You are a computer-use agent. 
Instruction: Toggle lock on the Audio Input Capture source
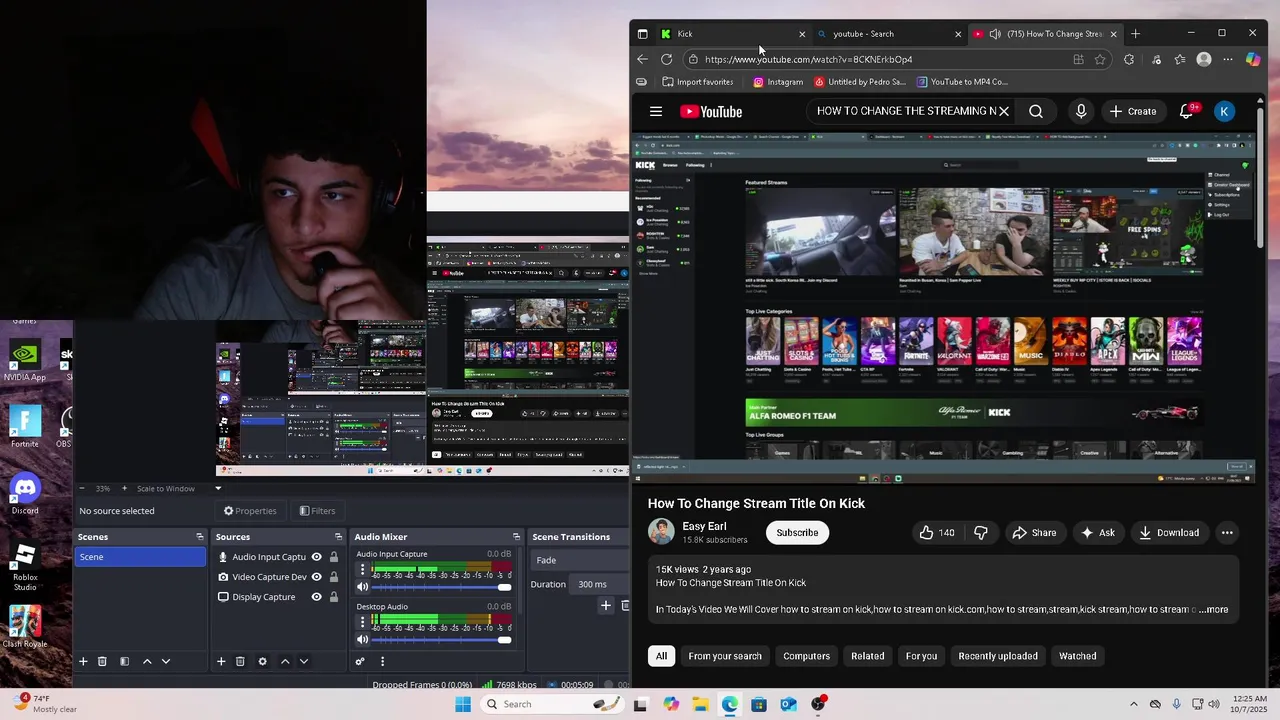point(334,557)
